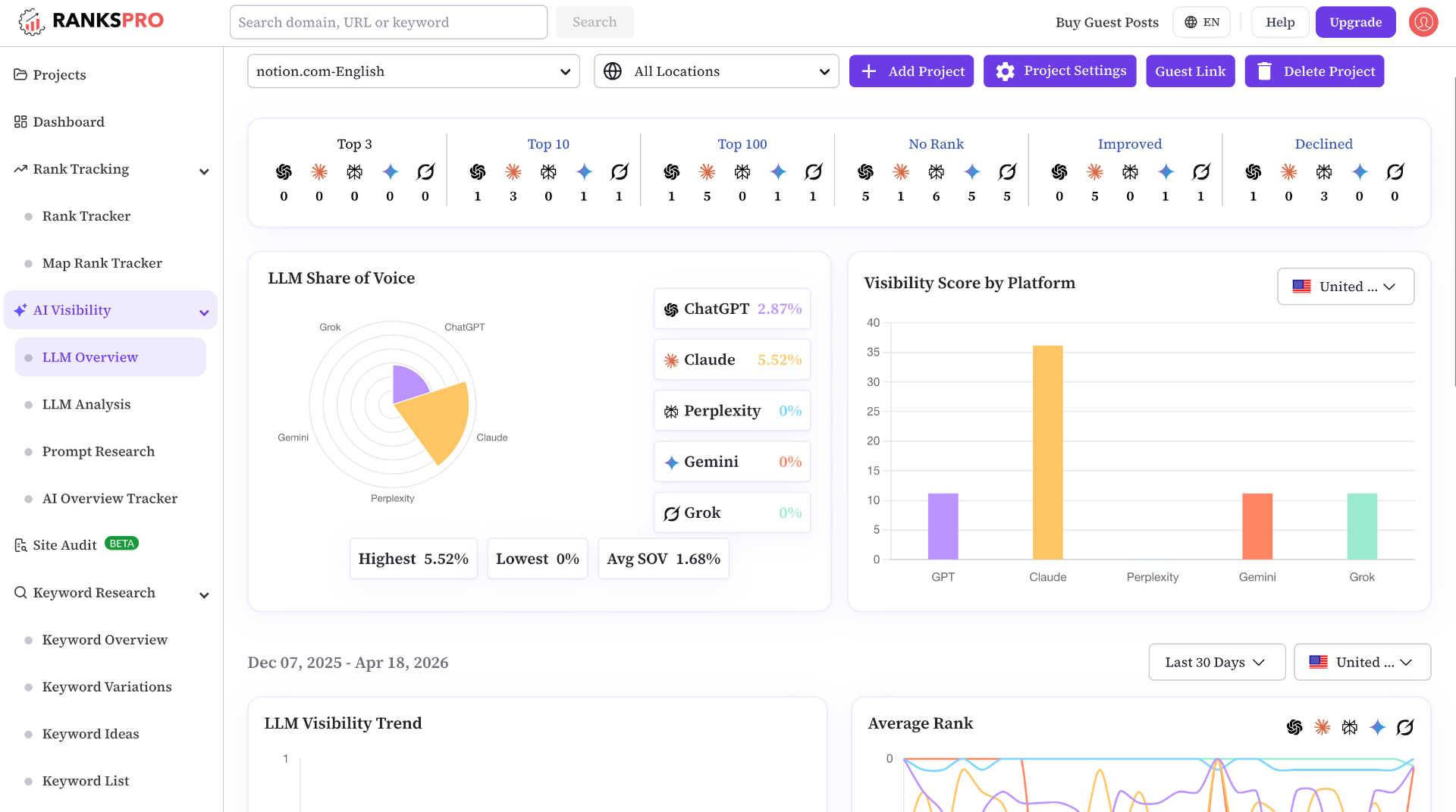Click the Search button
Image resolution: width=1456 pixels, height=812 pixels.
pyautogui.click(x=595, y=22)
